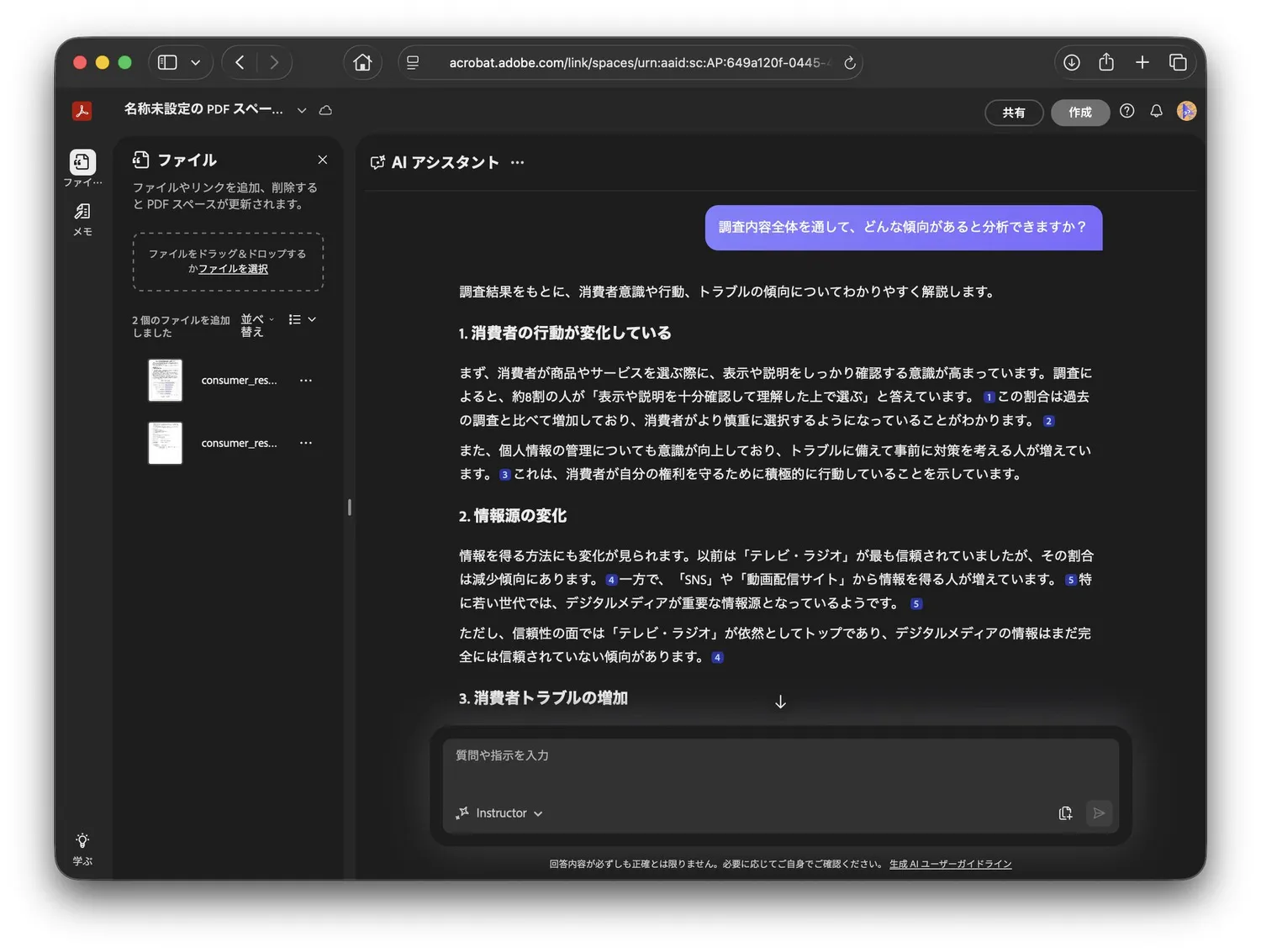Open the メモ (Notes) sidebar panel
The height and width of the screenshot is (952, 1261).
tap(82, 218)
